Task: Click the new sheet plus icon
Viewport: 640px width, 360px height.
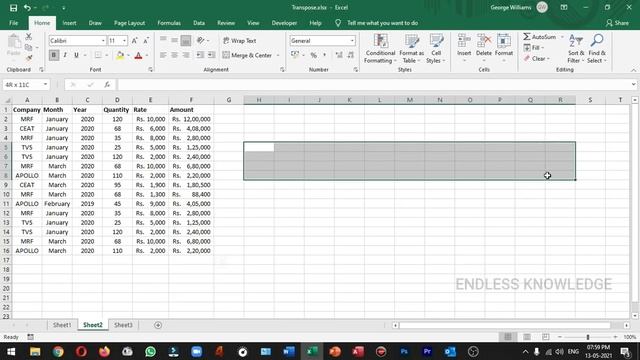Action: coord(158,325)
